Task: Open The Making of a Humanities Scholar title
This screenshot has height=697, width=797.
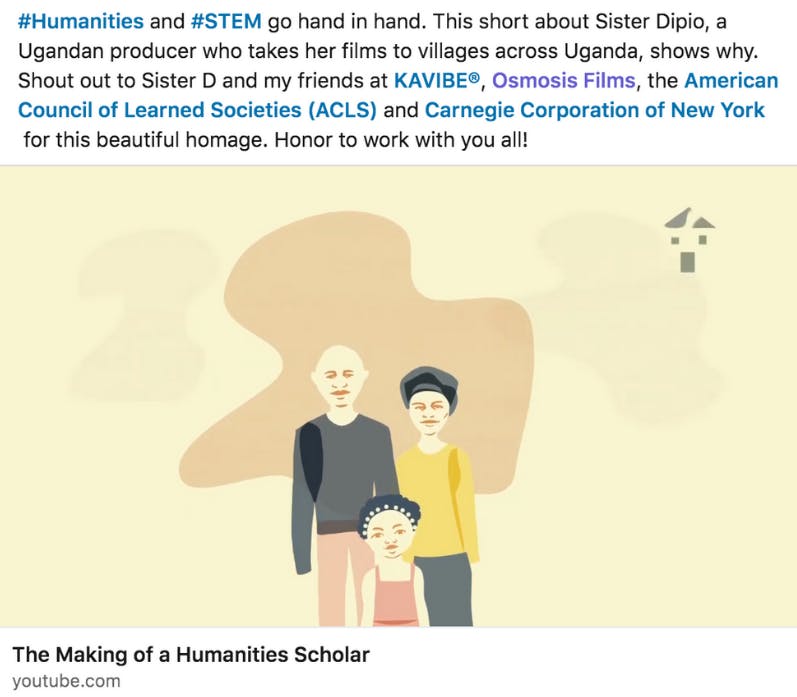Action: point(191,654)
